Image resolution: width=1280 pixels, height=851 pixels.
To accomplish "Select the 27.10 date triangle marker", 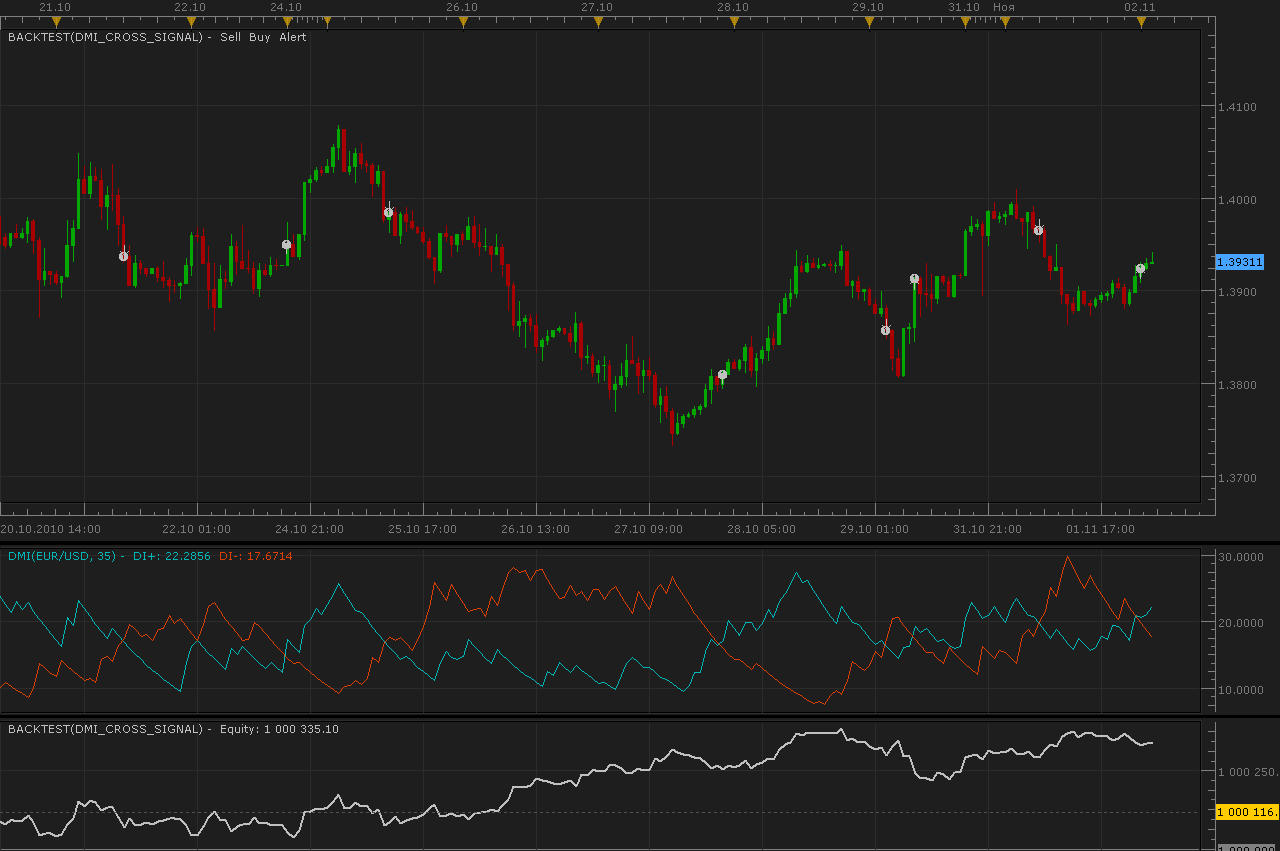I will 598,21.
